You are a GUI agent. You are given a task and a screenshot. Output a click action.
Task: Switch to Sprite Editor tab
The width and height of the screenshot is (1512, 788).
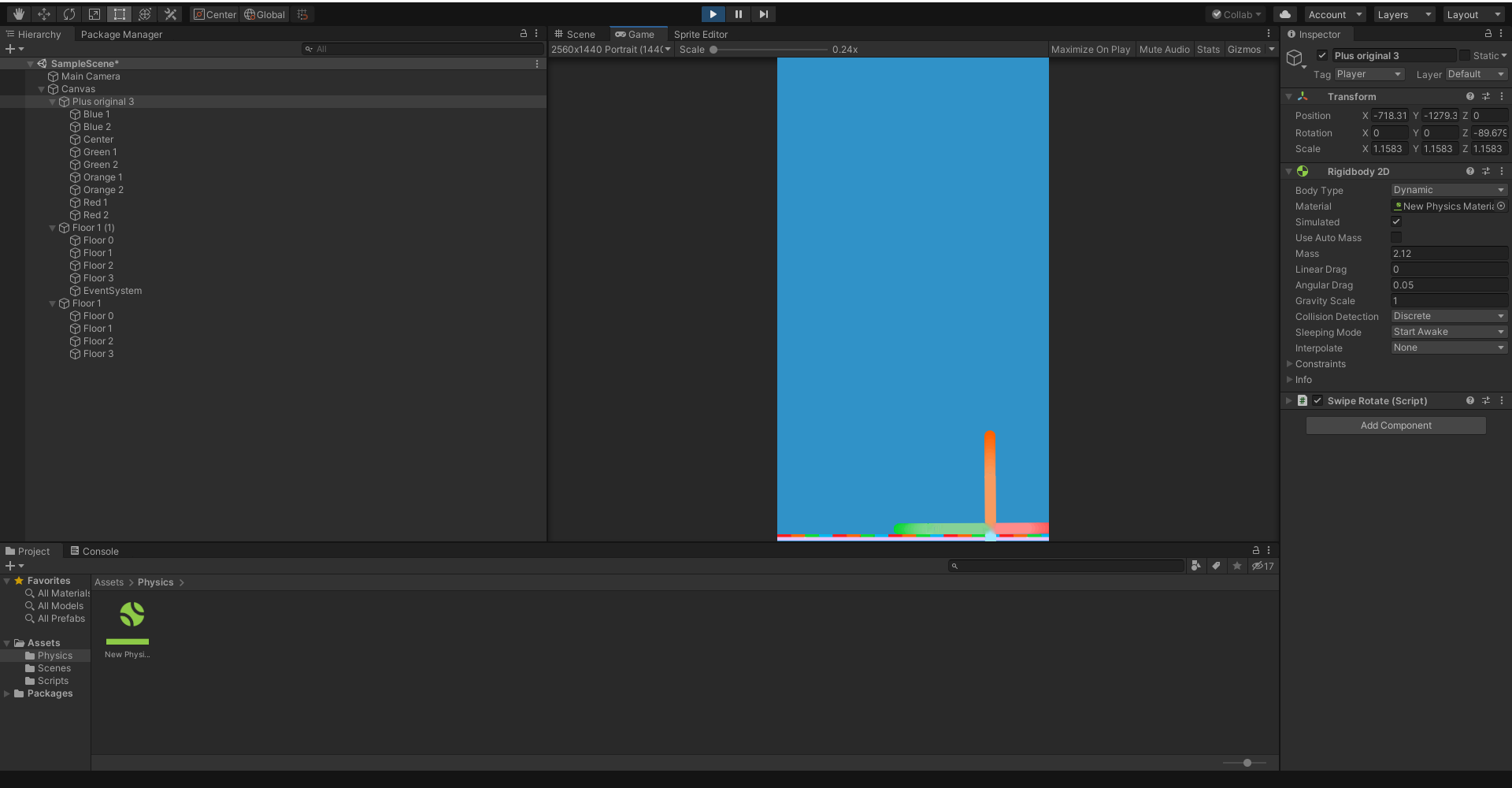[x=701, y=34]
